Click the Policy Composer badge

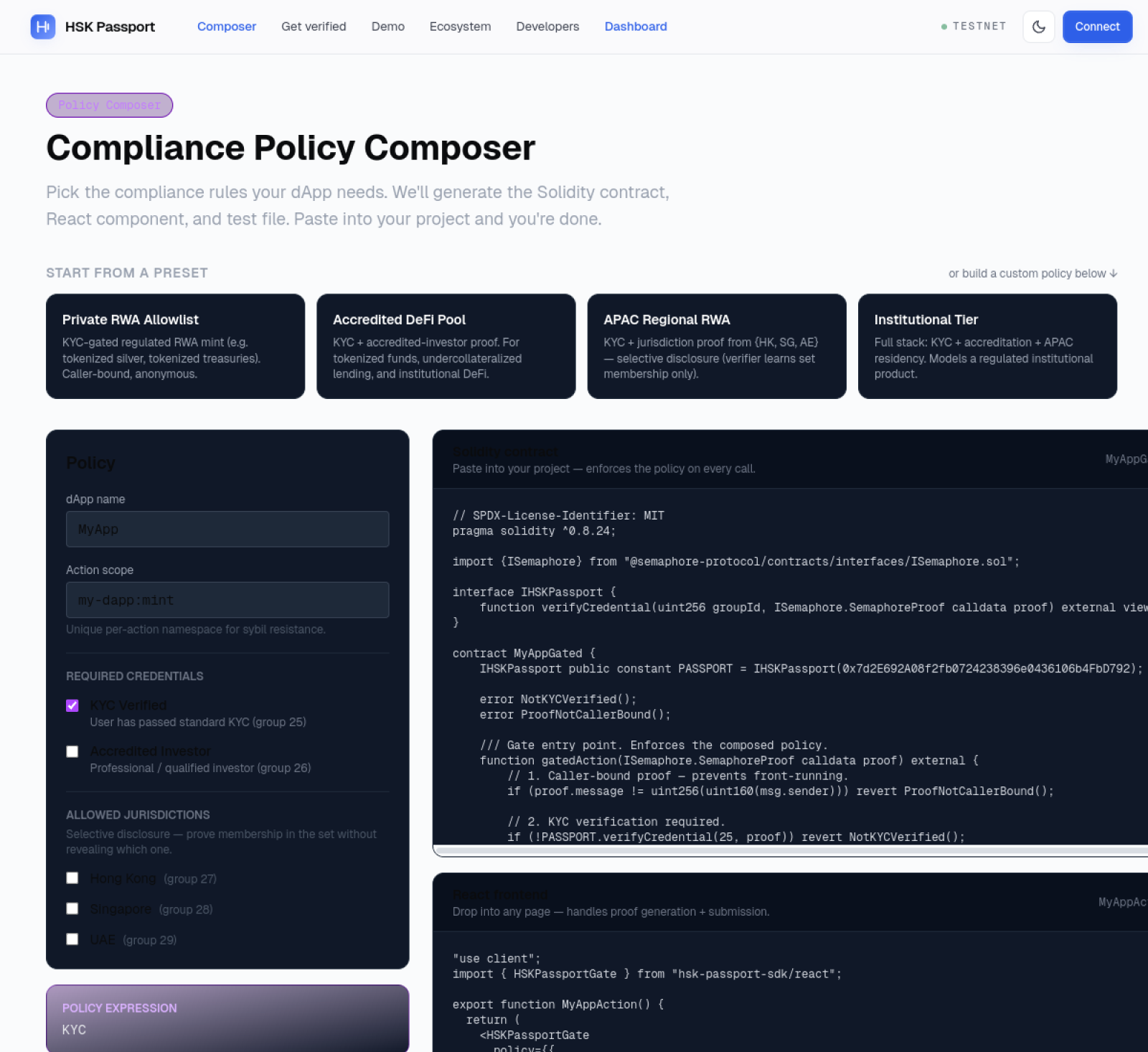[x=110, y=105]
